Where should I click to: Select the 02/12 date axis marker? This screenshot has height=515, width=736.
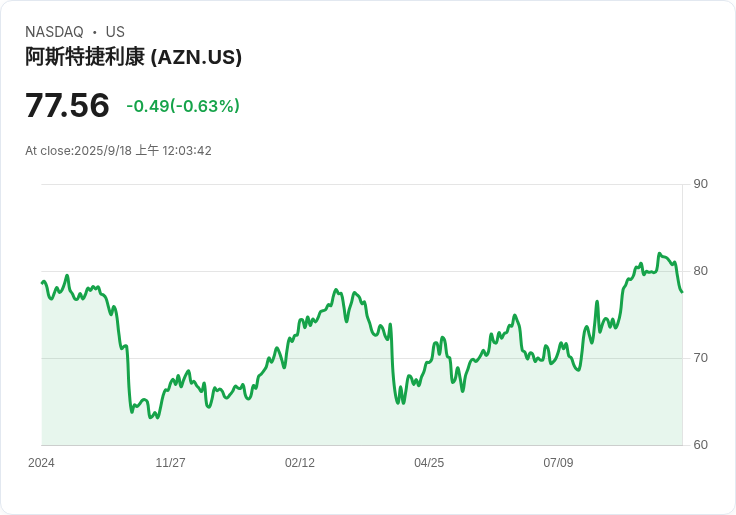click(299, 463)
